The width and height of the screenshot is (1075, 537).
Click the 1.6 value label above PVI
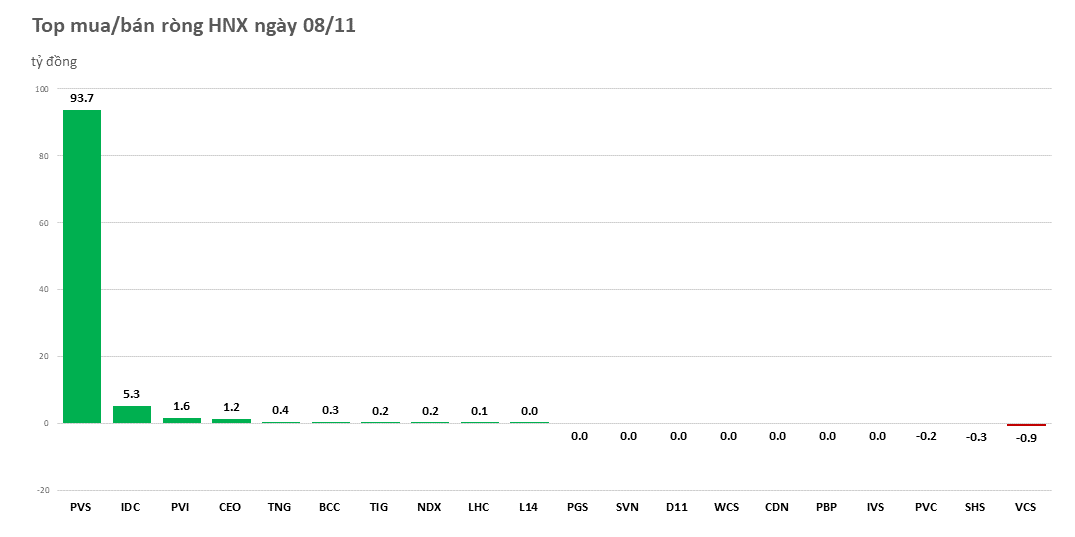coord(181,406)
